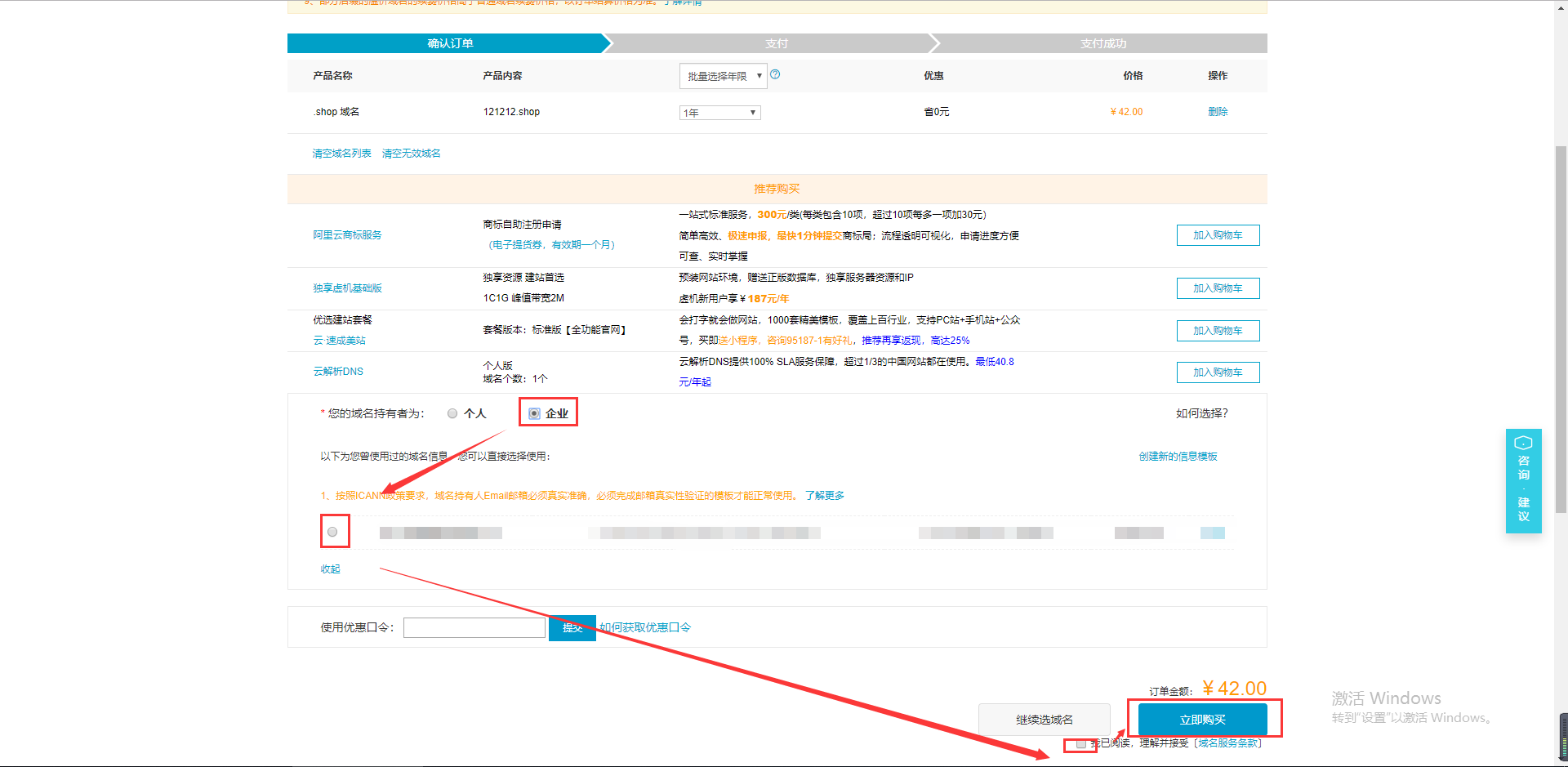Click the 确认订单 step tab
Viewport: 1568px width, 767px height.
pyautogui.click(x=450, y=43)
